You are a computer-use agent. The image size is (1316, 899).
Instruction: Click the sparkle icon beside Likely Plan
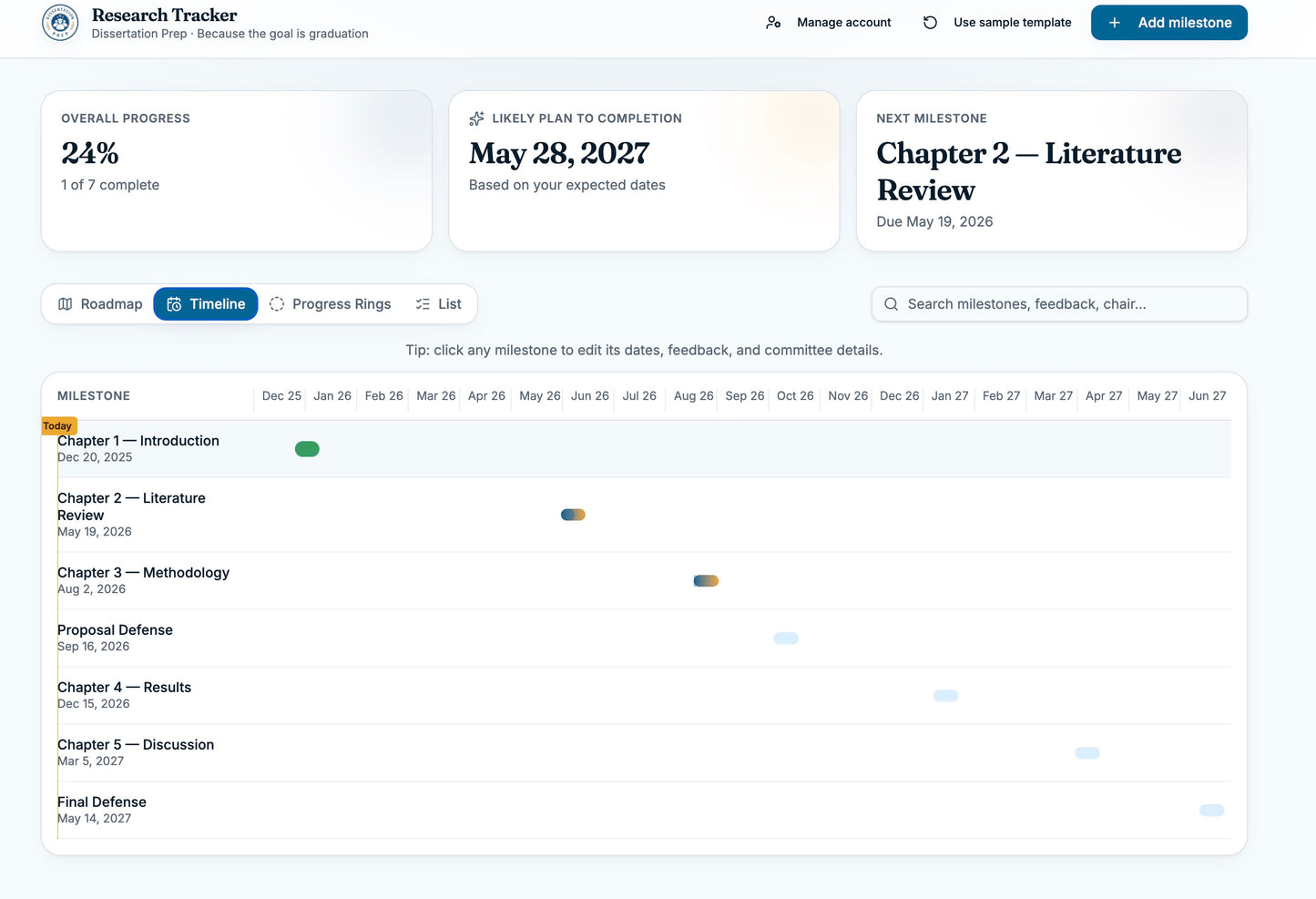[x=476, y=118]
